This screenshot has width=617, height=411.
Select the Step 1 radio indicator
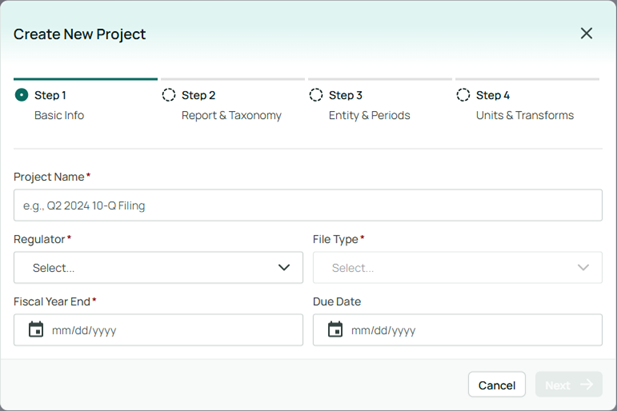point(21,95)
